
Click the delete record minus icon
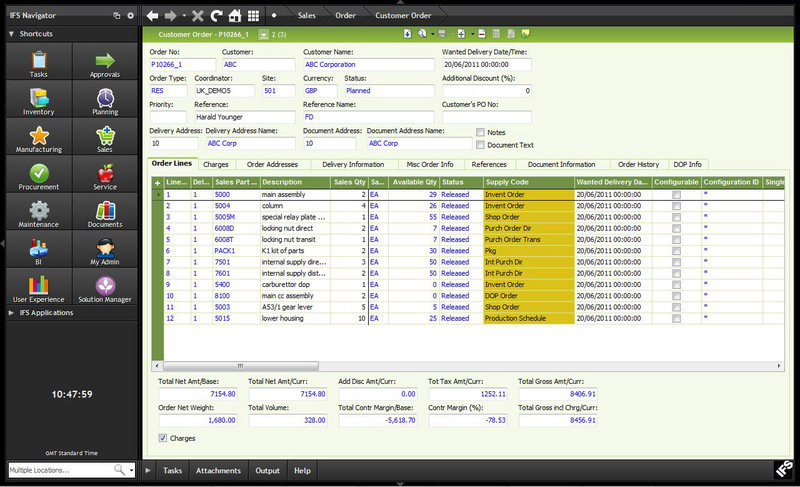482,34
